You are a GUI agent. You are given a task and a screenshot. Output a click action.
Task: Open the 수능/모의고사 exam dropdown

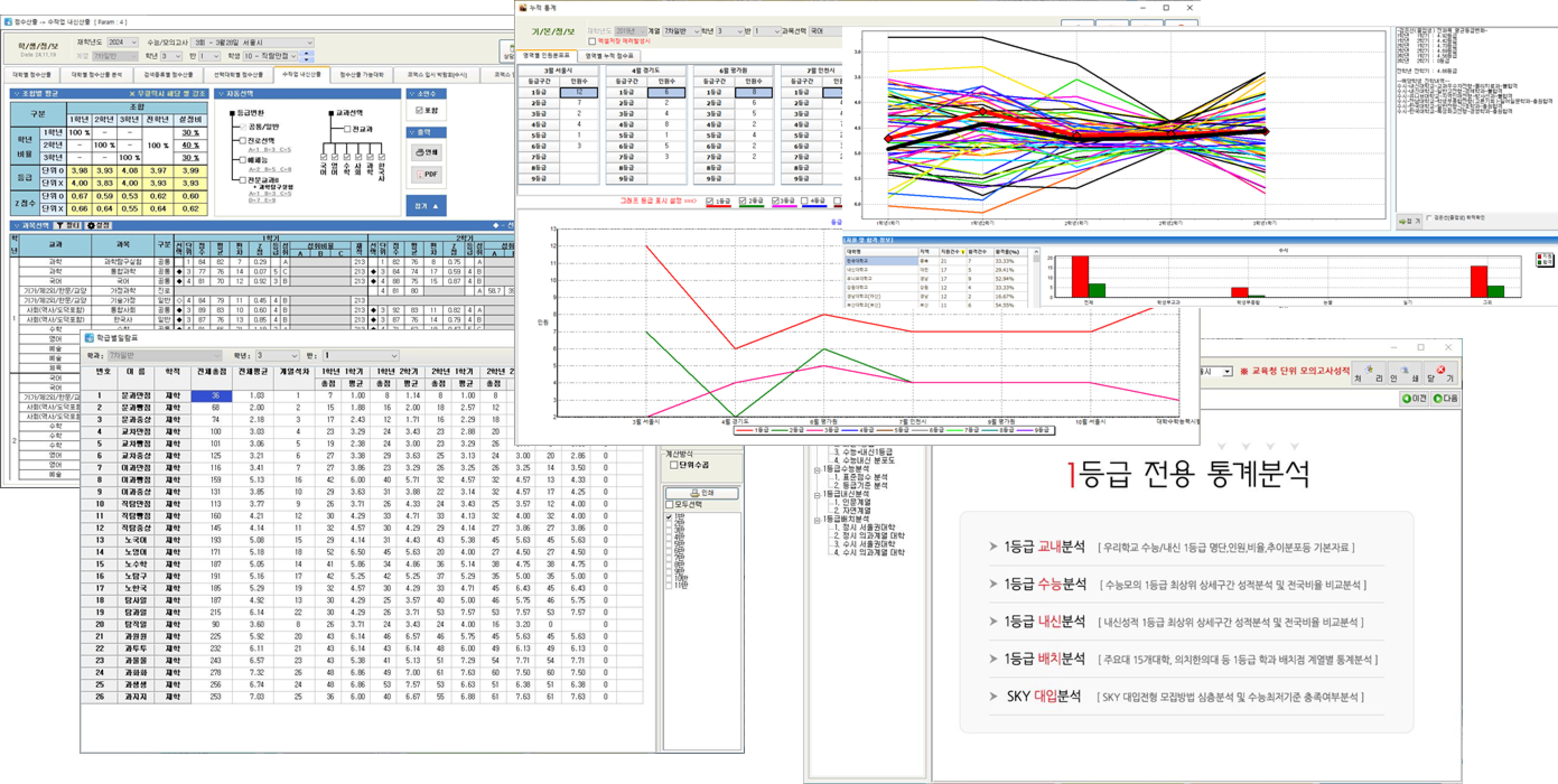pos(253,42)
